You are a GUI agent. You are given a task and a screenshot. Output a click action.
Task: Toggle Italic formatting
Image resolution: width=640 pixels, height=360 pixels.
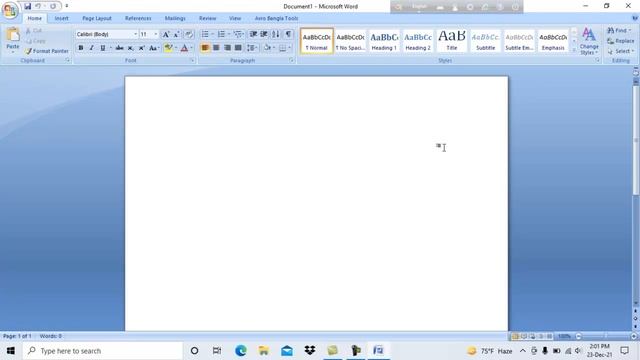click(x=91, y=48)
